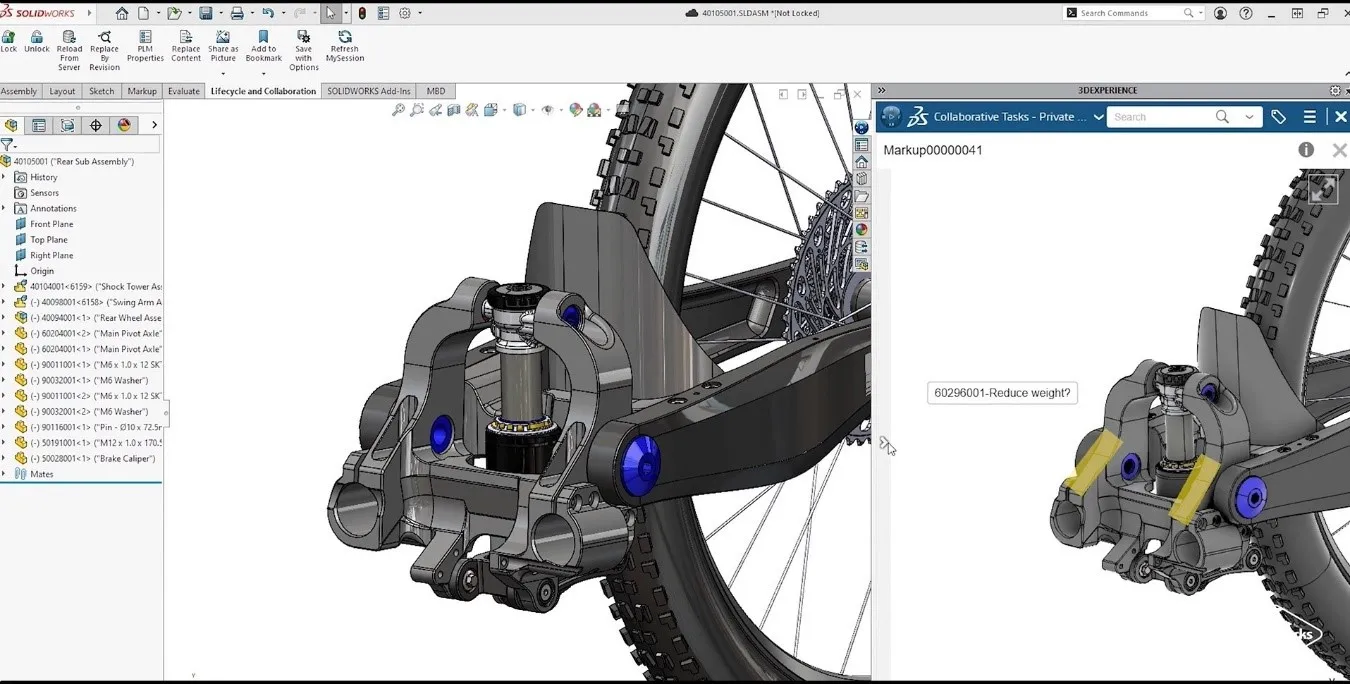The image size is (1350, 684).
Task: Toggle the Section View tool
Action: click(452, 110)
